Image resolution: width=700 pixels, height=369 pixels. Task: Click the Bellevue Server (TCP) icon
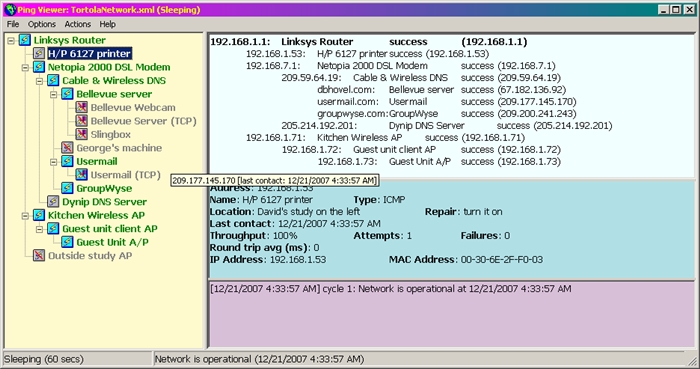coord(81,120)
